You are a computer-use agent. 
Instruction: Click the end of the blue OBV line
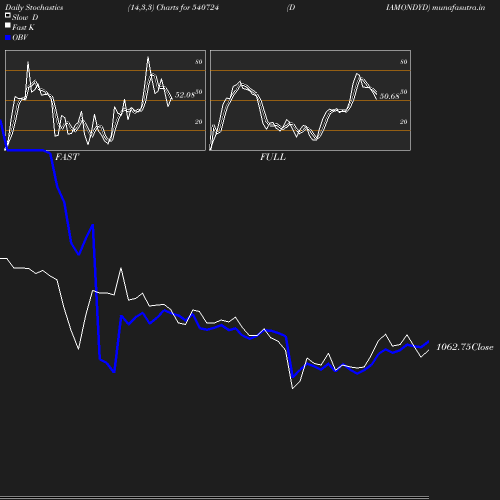[x=428, y=342]
